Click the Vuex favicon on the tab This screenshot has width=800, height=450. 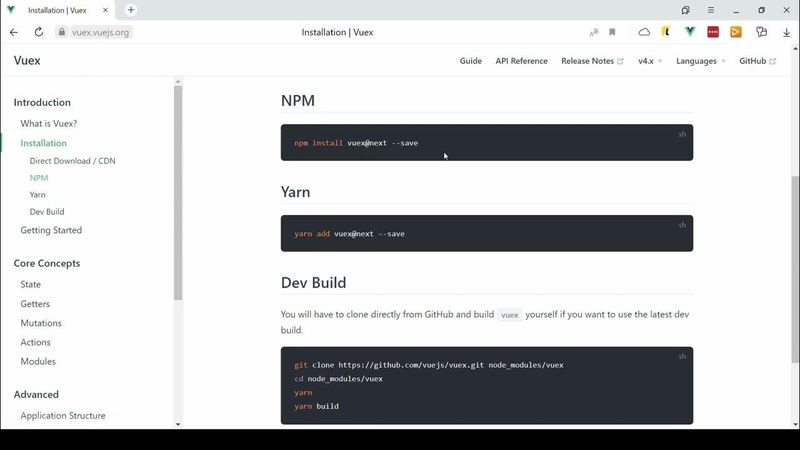click(x=11, y=10)
